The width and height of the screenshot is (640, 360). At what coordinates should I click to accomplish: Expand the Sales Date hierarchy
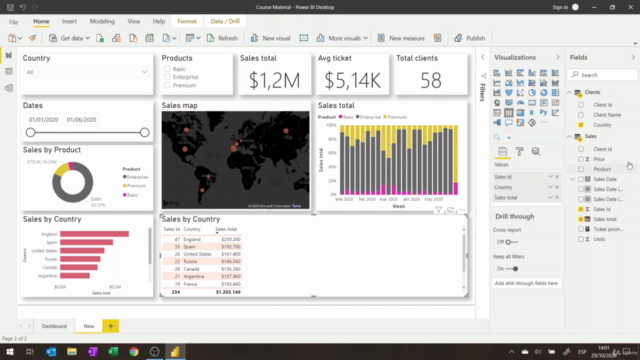(x=573, y=179)
